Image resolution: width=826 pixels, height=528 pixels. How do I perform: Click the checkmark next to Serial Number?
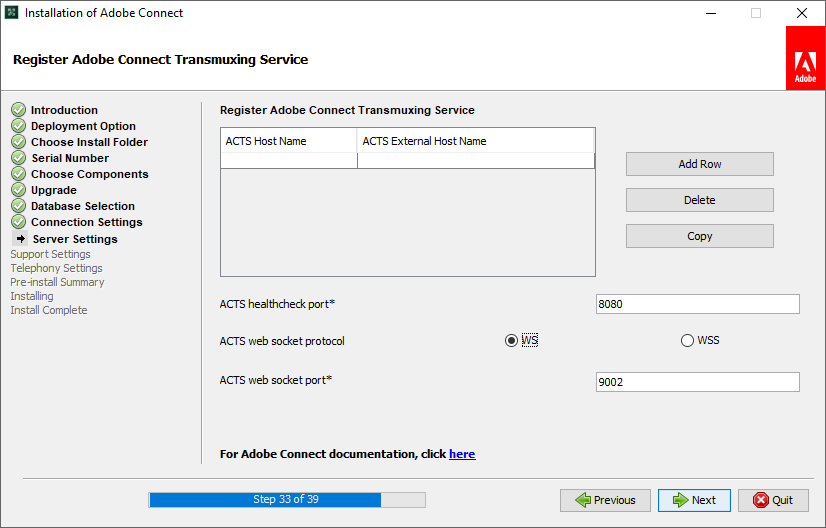pos(18,158)
